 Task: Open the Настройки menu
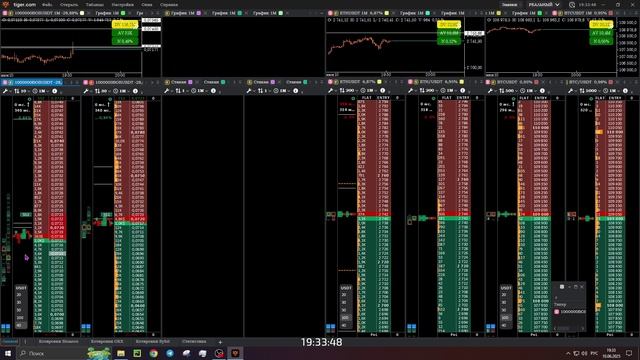[x=122, y=4]
